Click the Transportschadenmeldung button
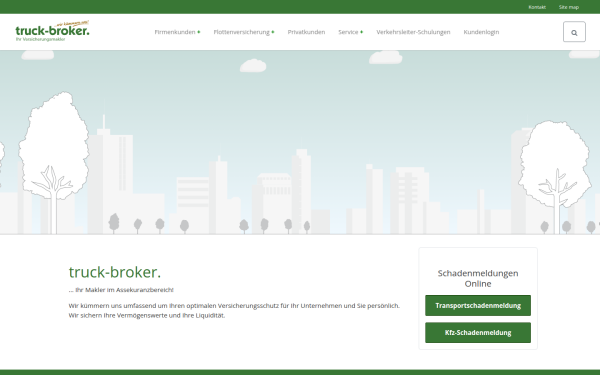600x375 pixels. pos(478,305)
